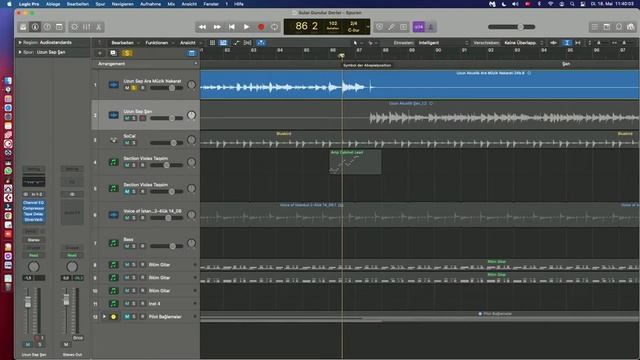Open the media Browsers icon
The image size is (640, 360).
pos(631,27)
